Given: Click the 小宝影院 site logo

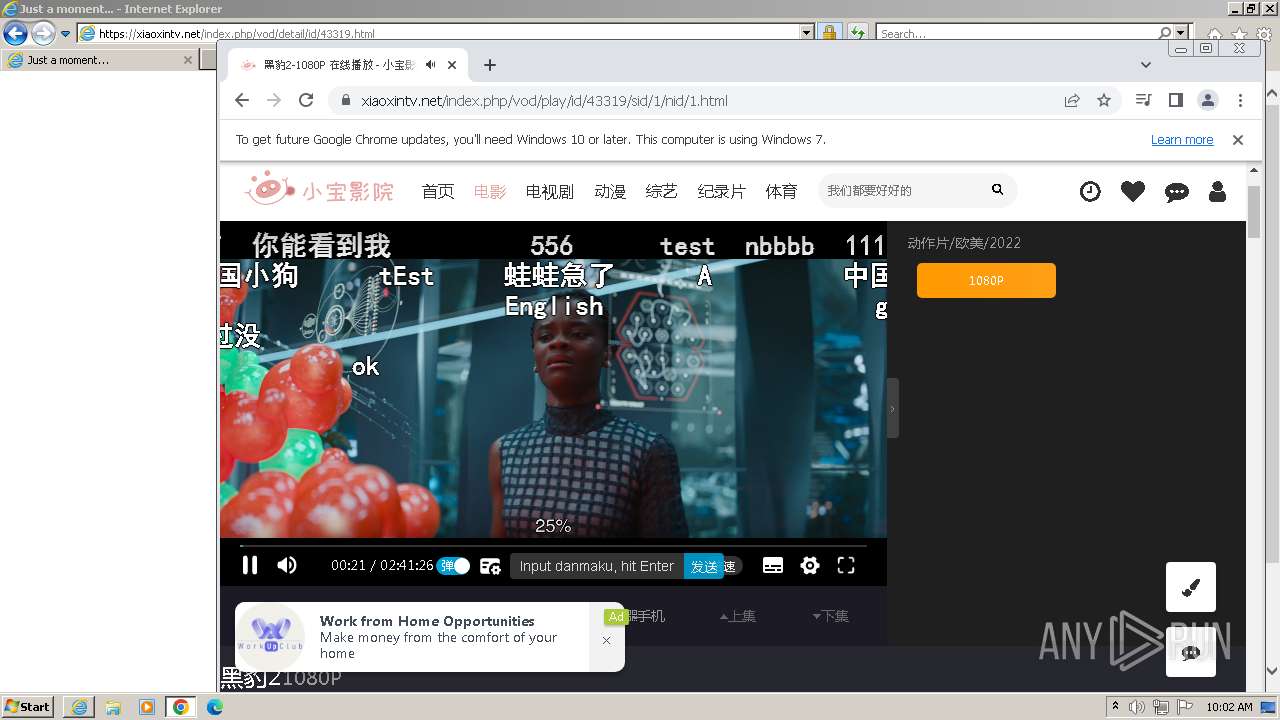Looking at the screenshot, I should (x=320, y=189).
